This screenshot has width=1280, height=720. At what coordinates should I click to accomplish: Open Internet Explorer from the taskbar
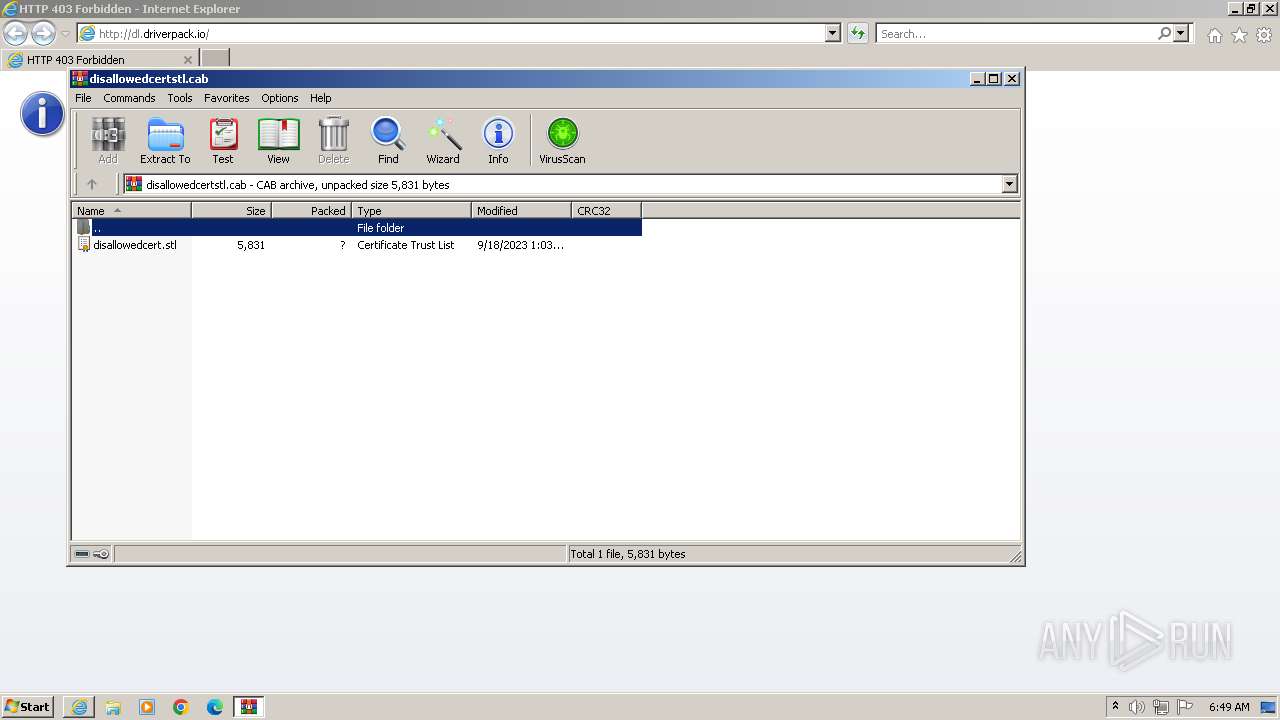click(79, 707)
